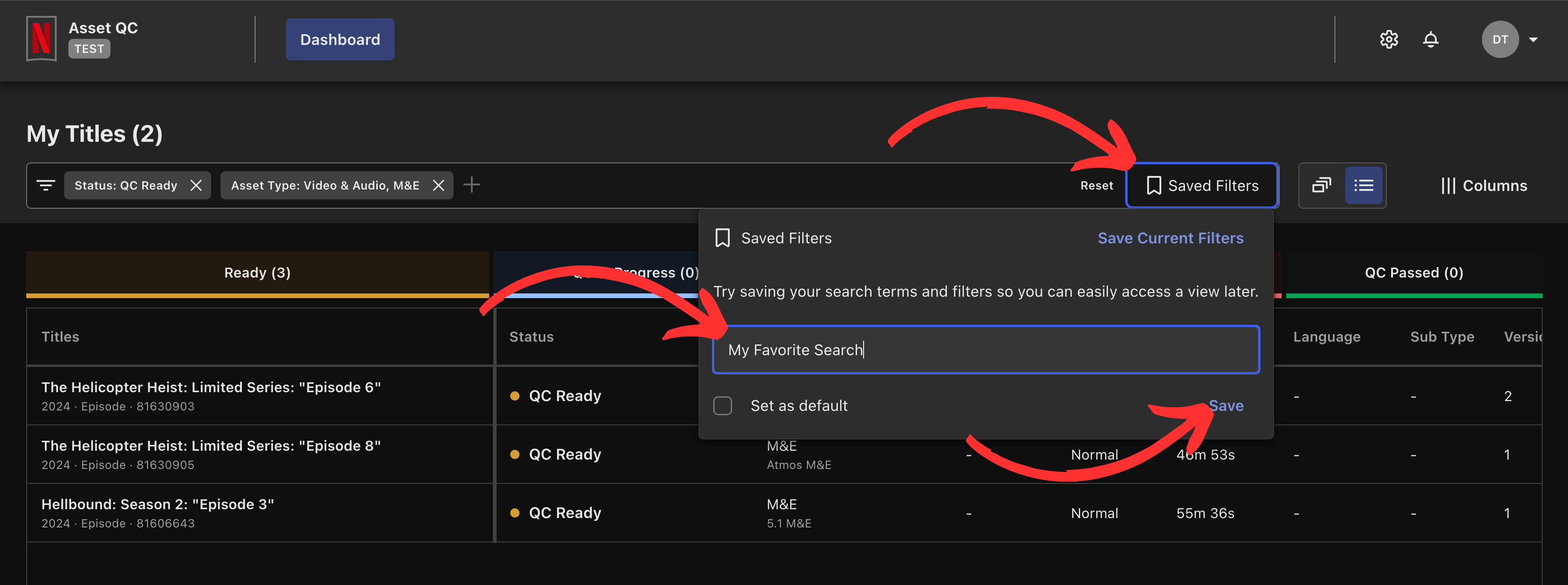Sort by Status column header
The image size is (1568, 585).
click(x=531, y=336)
